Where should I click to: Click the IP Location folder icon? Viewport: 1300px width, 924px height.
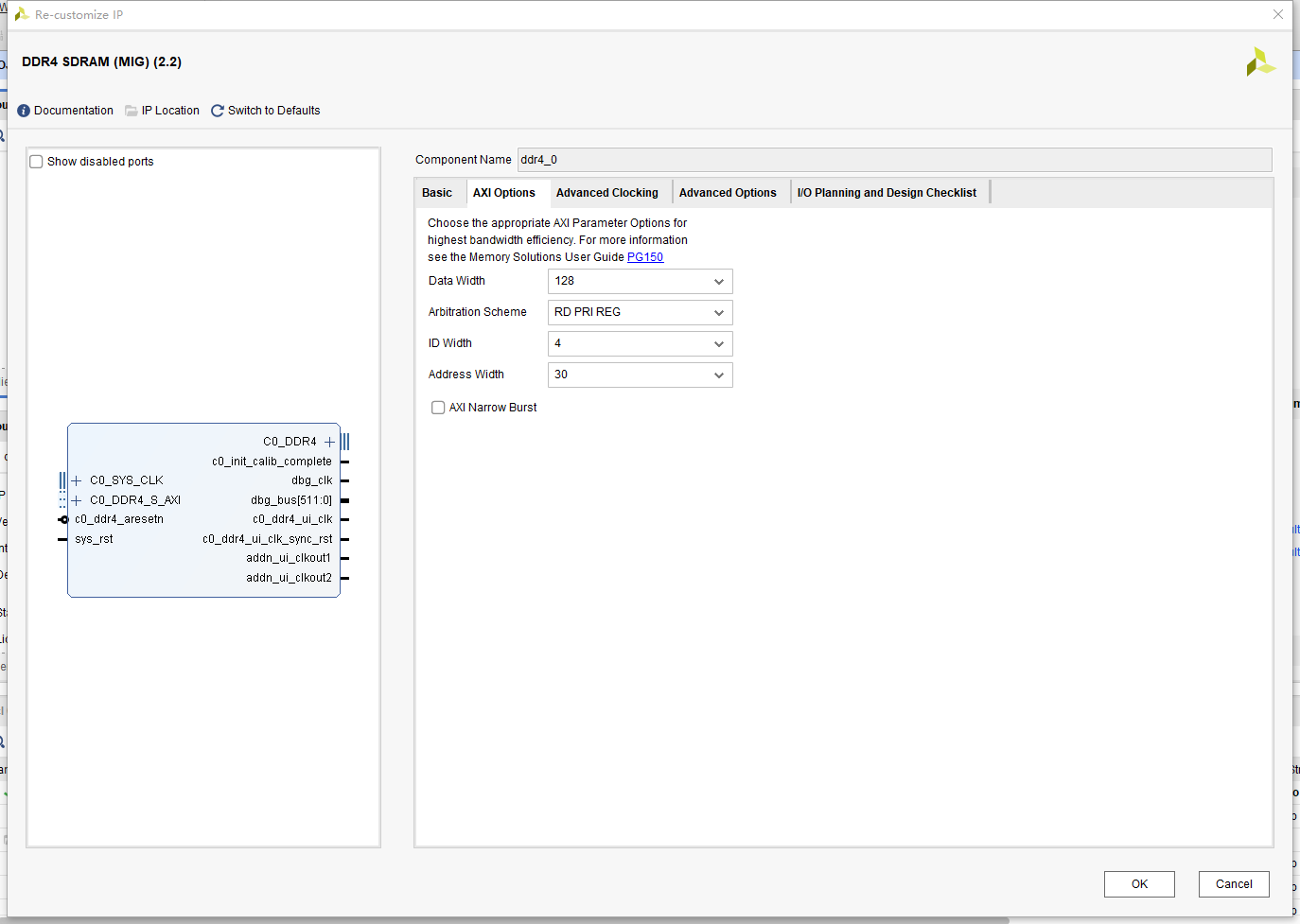pos(132,111)
